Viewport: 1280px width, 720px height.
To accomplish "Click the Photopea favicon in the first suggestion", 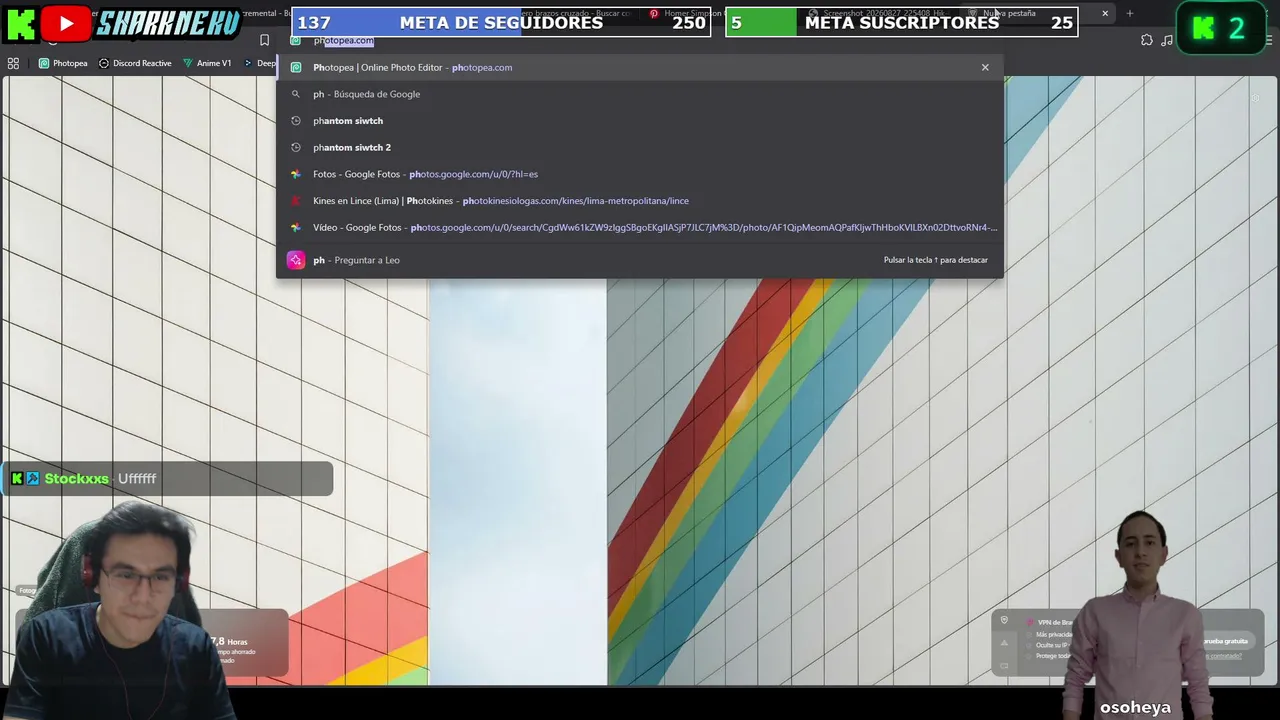I will click(x=296, y=67).
